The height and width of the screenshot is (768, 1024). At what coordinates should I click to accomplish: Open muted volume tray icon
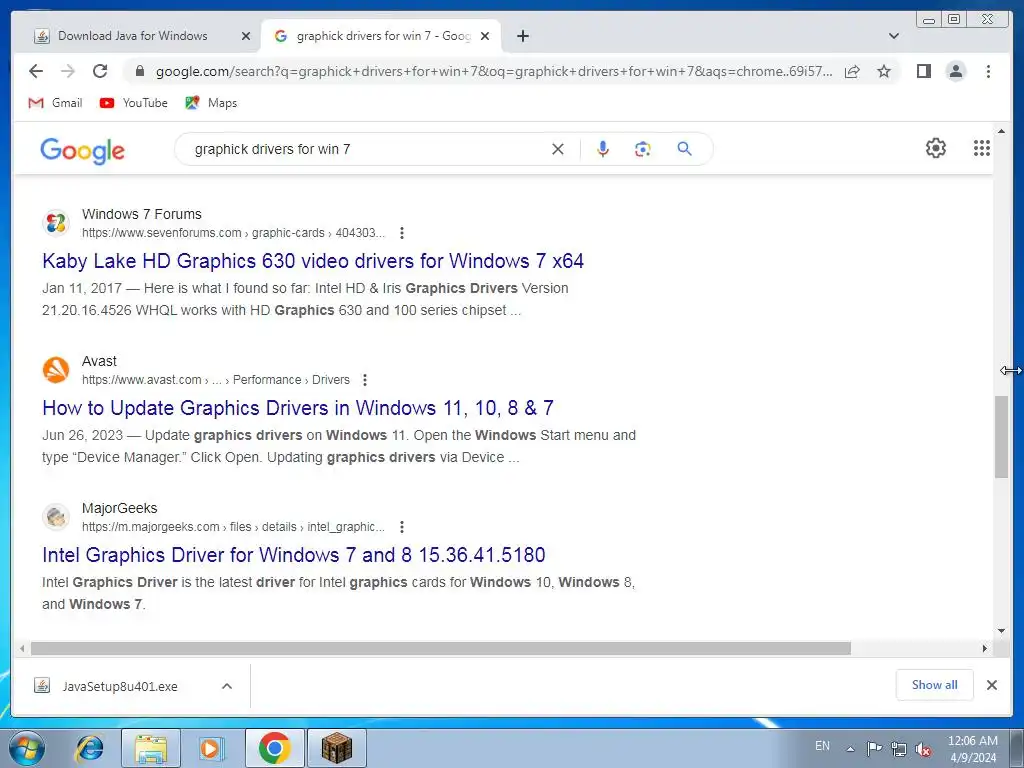tap(923, 749)
